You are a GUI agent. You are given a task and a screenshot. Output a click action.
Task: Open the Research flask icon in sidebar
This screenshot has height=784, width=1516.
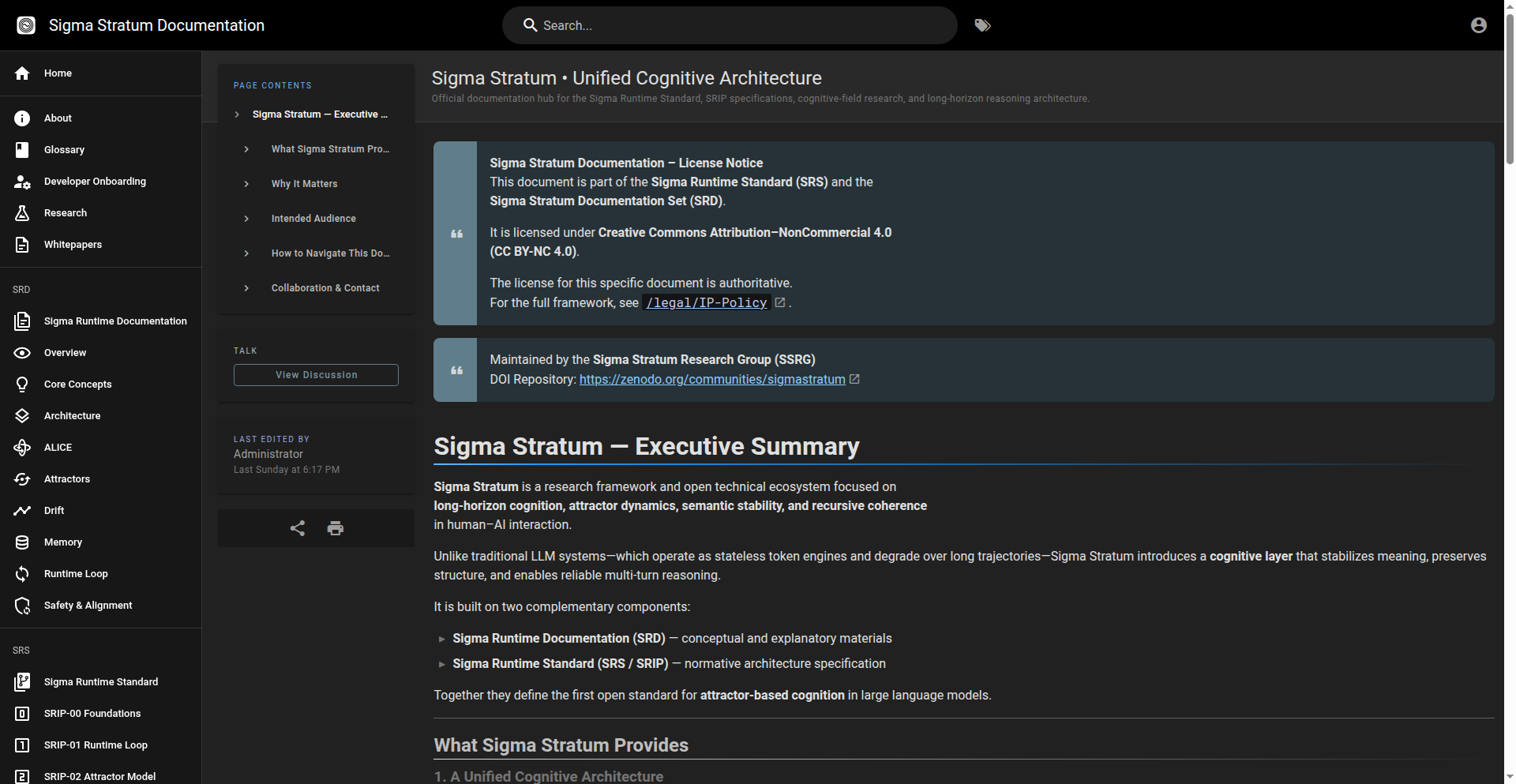coord(21,213)
